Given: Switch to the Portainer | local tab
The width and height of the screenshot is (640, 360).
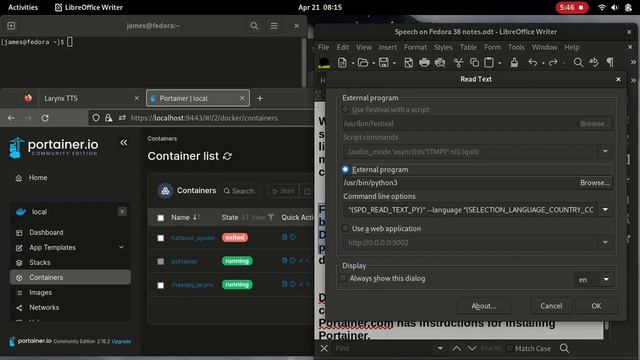Looking at the screenshot, I should (x=198, y=98).
